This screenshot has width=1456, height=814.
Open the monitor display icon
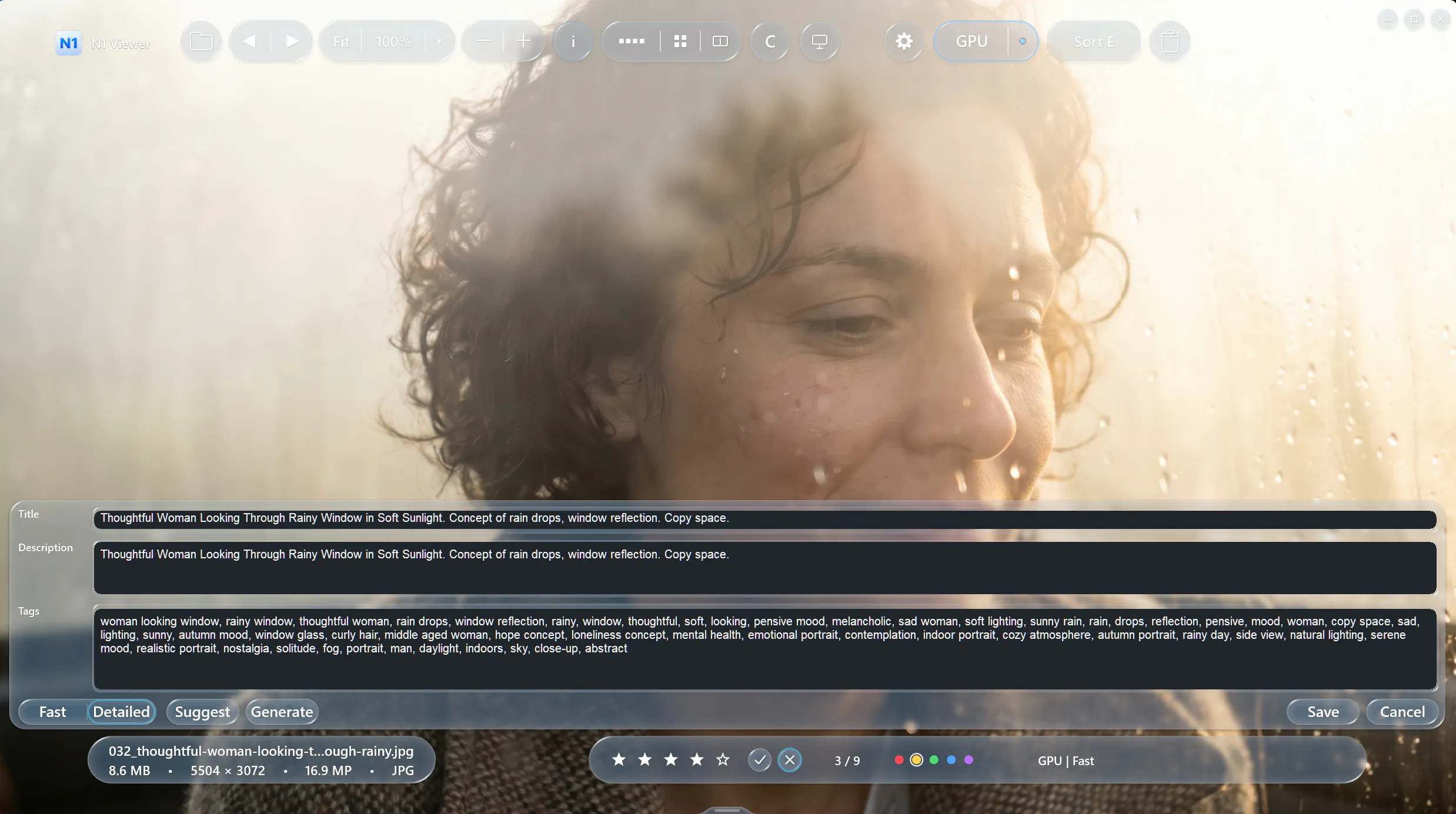coord(820,42)
